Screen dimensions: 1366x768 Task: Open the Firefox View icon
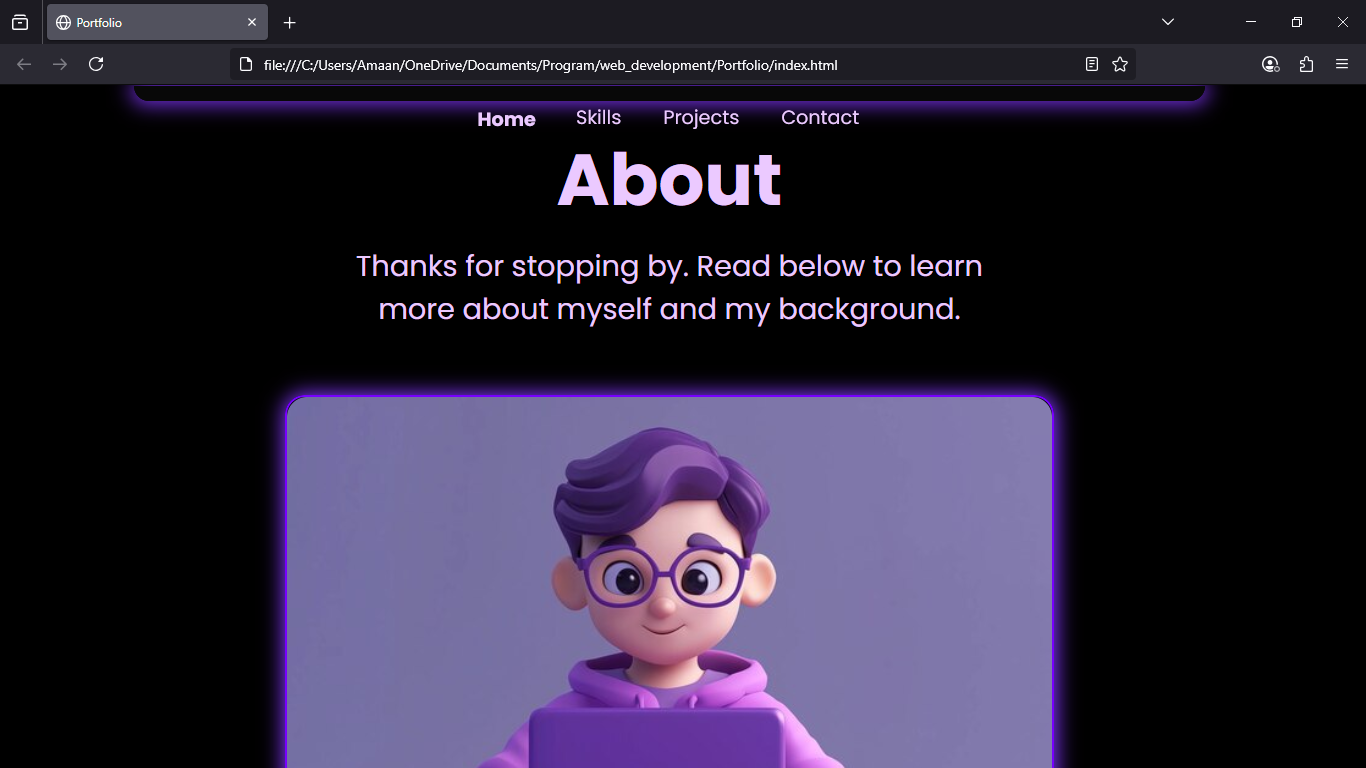pyautogui.click(x=20, y=22)
